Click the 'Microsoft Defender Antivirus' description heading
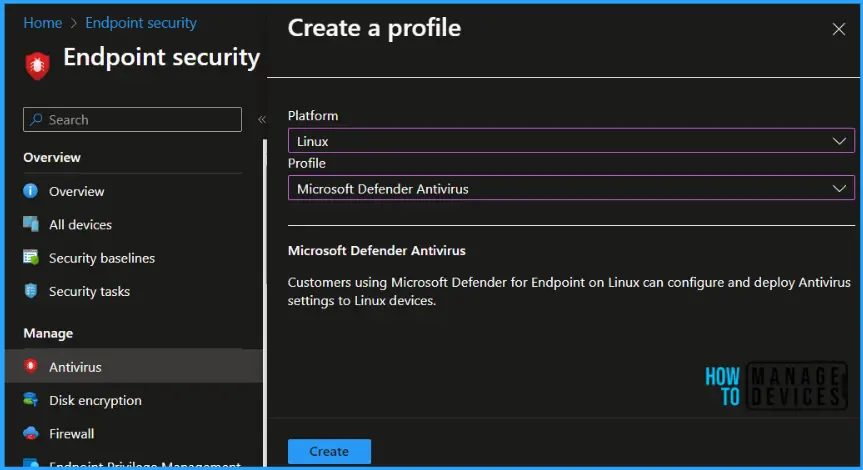This screenshot has height=470, width=863. pos(376,250)
